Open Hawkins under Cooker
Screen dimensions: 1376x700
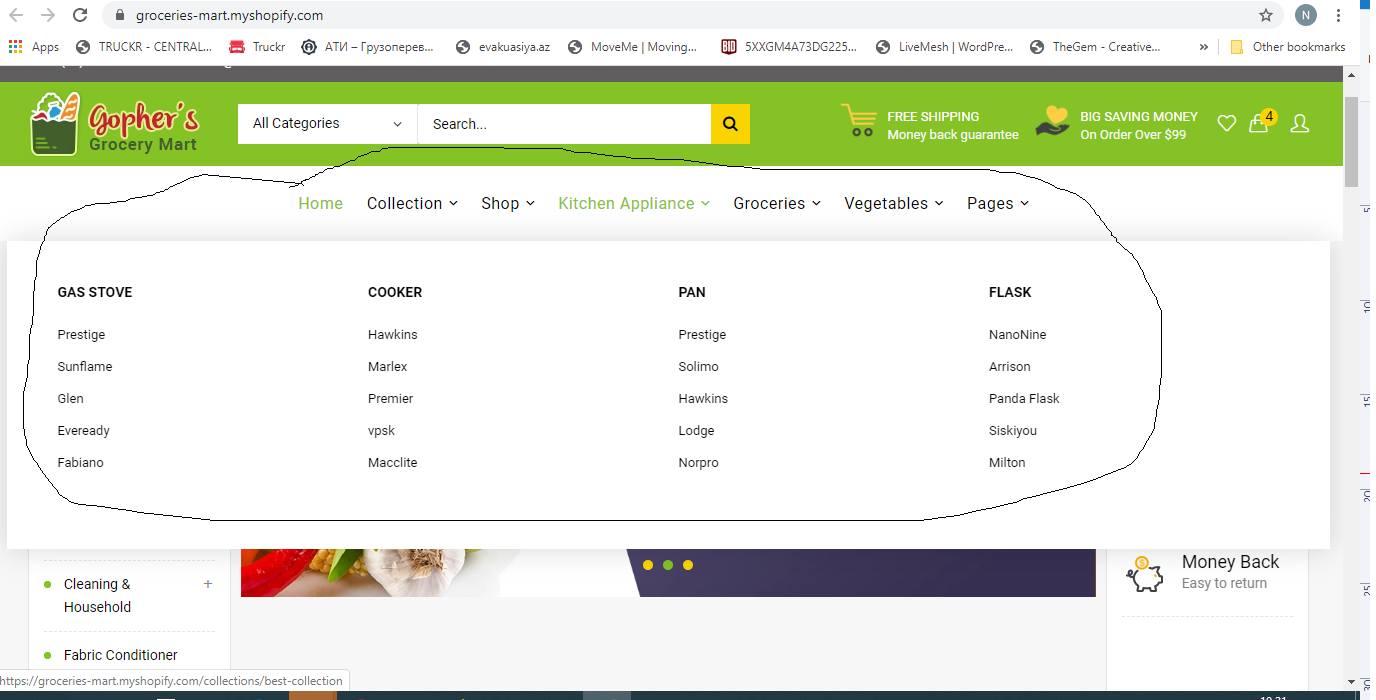(393, 335)
